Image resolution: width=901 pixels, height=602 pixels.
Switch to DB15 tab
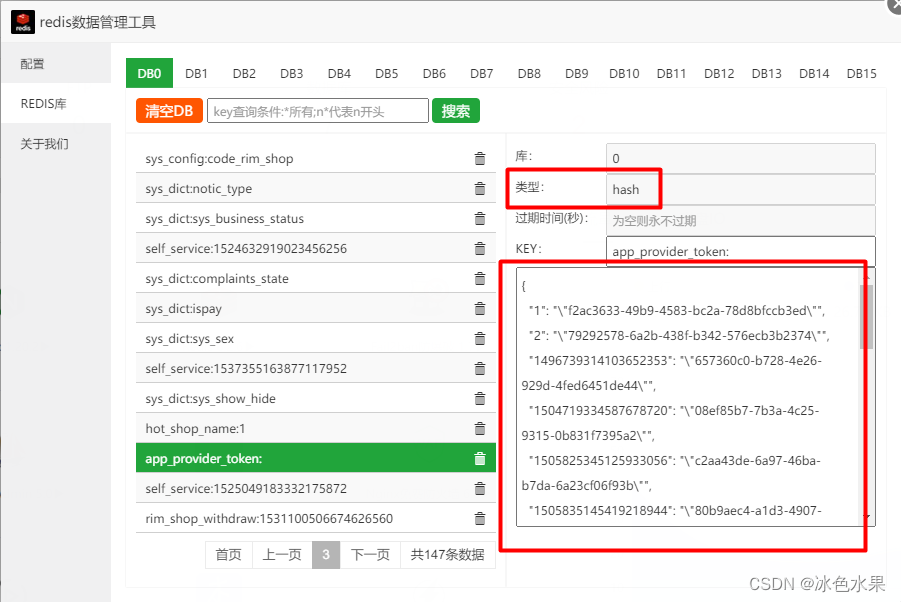pos(862,74)
